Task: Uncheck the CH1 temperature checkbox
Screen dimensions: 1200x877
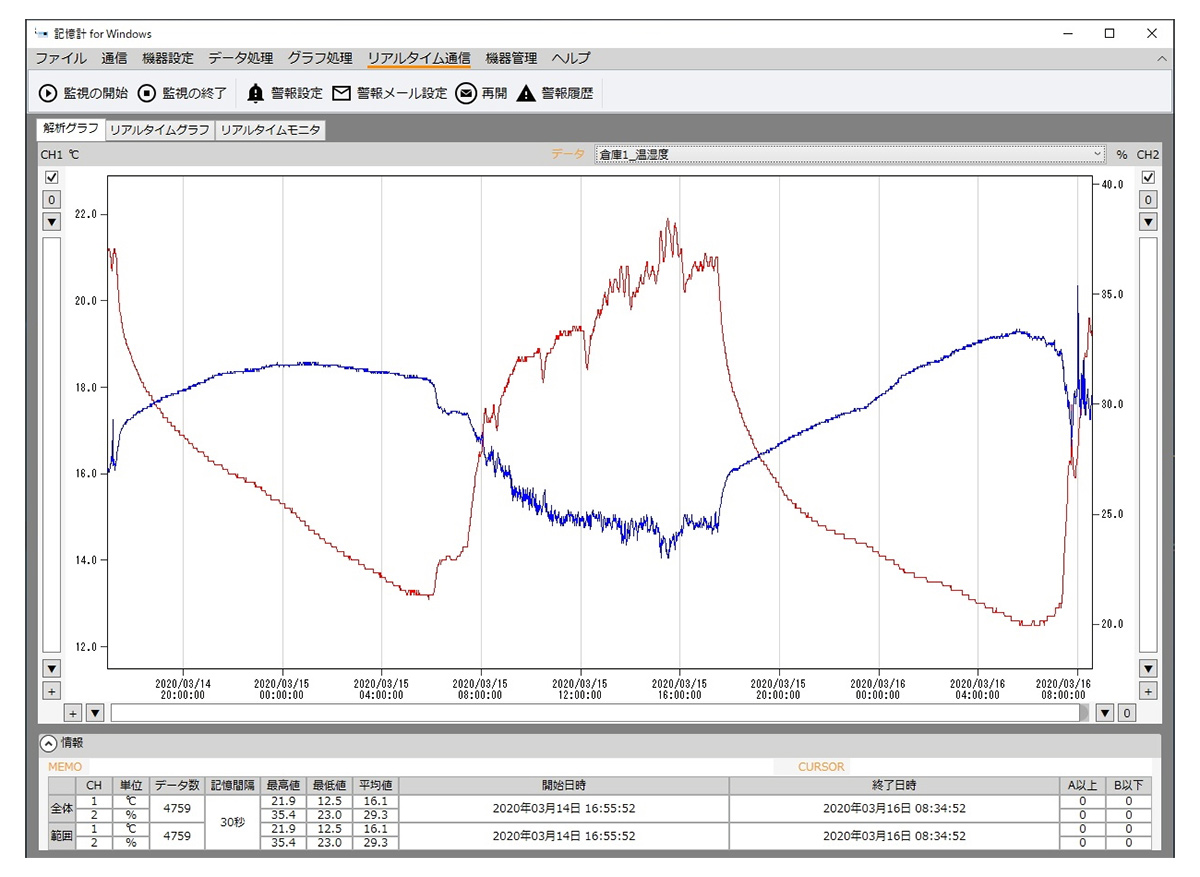Action: click(52, 177)
